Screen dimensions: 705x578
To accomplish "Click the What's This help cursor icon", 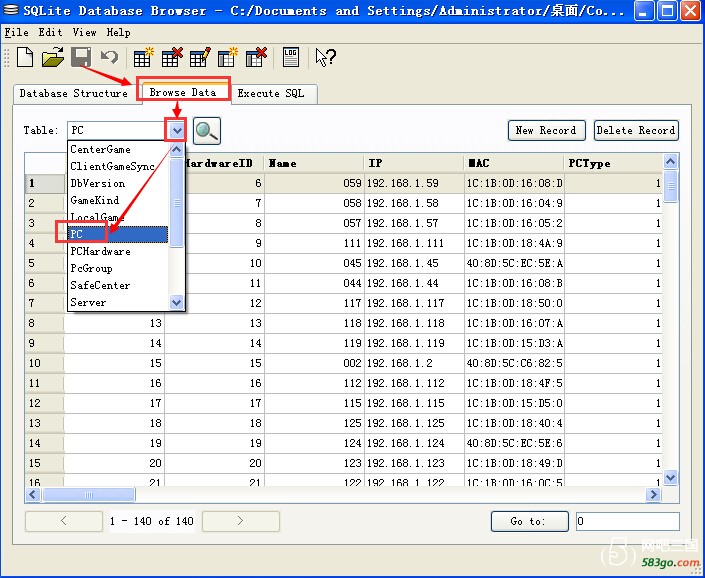I will point(325,57).
